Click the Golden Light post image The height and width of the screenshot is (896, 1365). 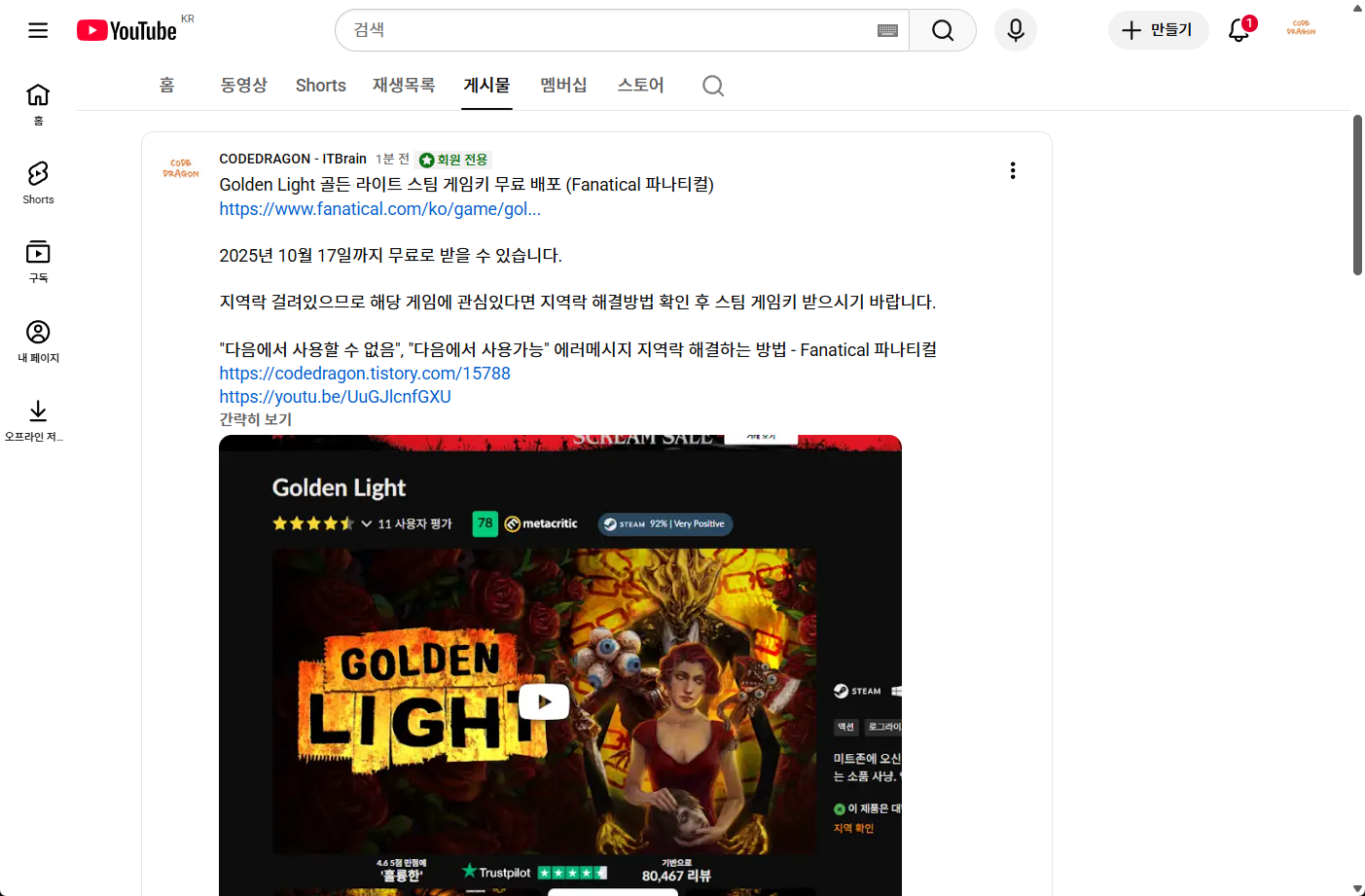[560, 665]
